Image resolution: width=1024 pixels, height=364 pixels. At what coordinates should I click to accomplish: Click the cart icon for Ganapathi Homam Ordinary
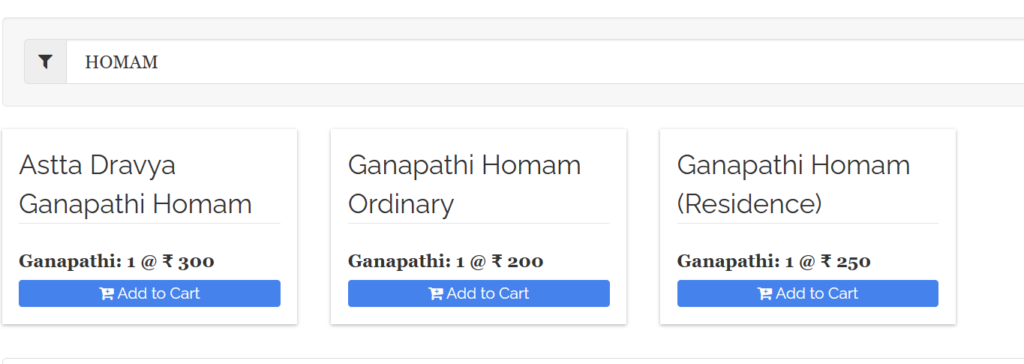point(436,294)
